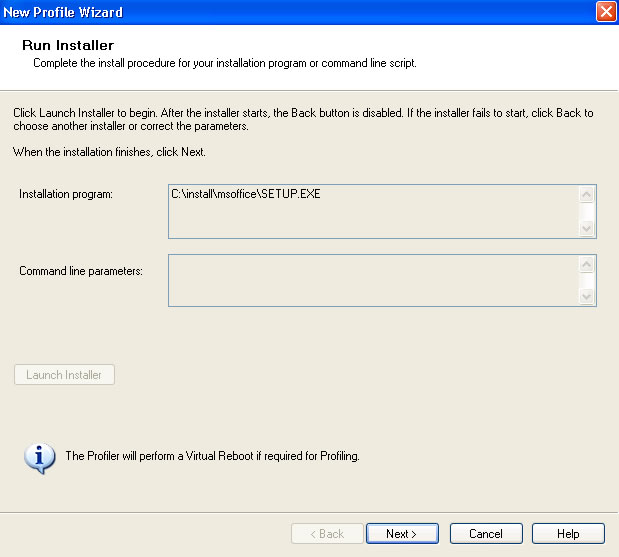Select the Run Installer heading text
Image resolution: width=619 pixels, height=557 pixels.
(68, 45)
